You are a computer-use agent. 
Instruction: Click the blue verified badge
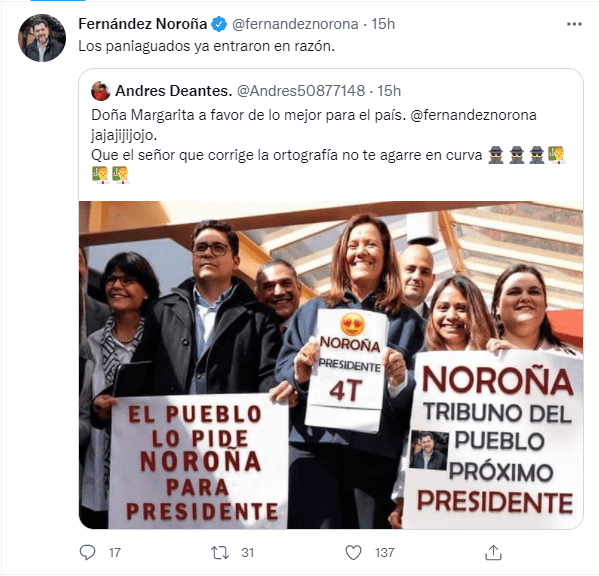[219, 24]
